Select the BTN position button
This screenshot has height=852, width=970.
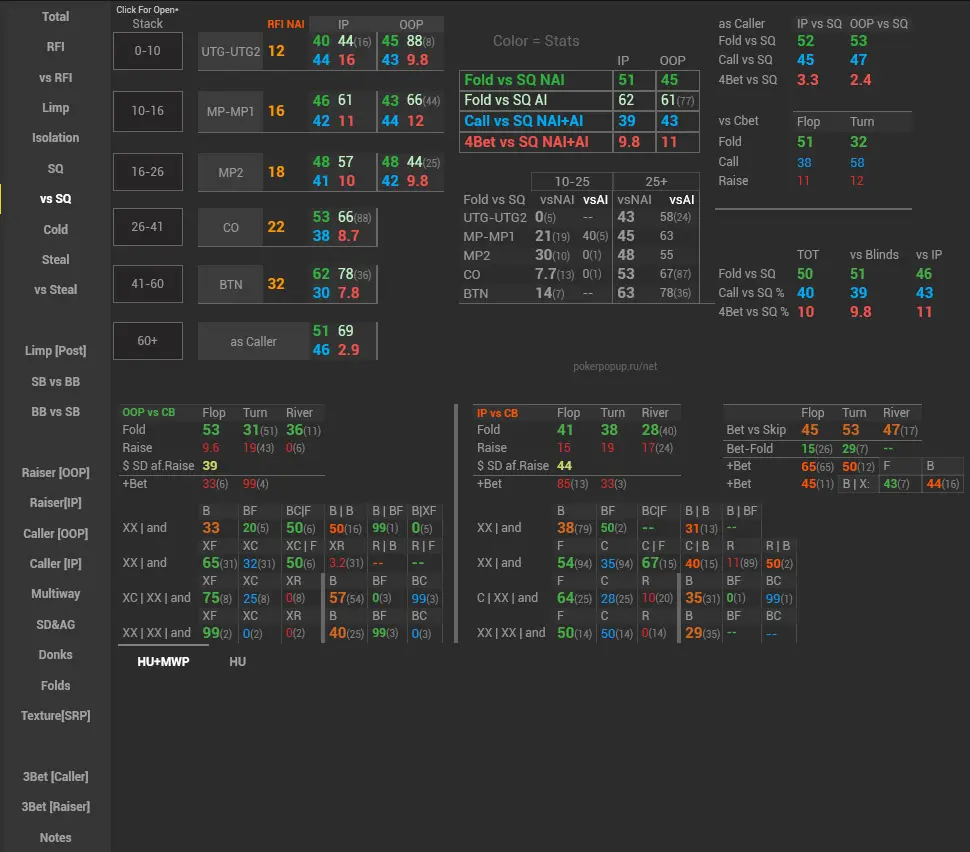pyautogui.click(x=231, y=284)
